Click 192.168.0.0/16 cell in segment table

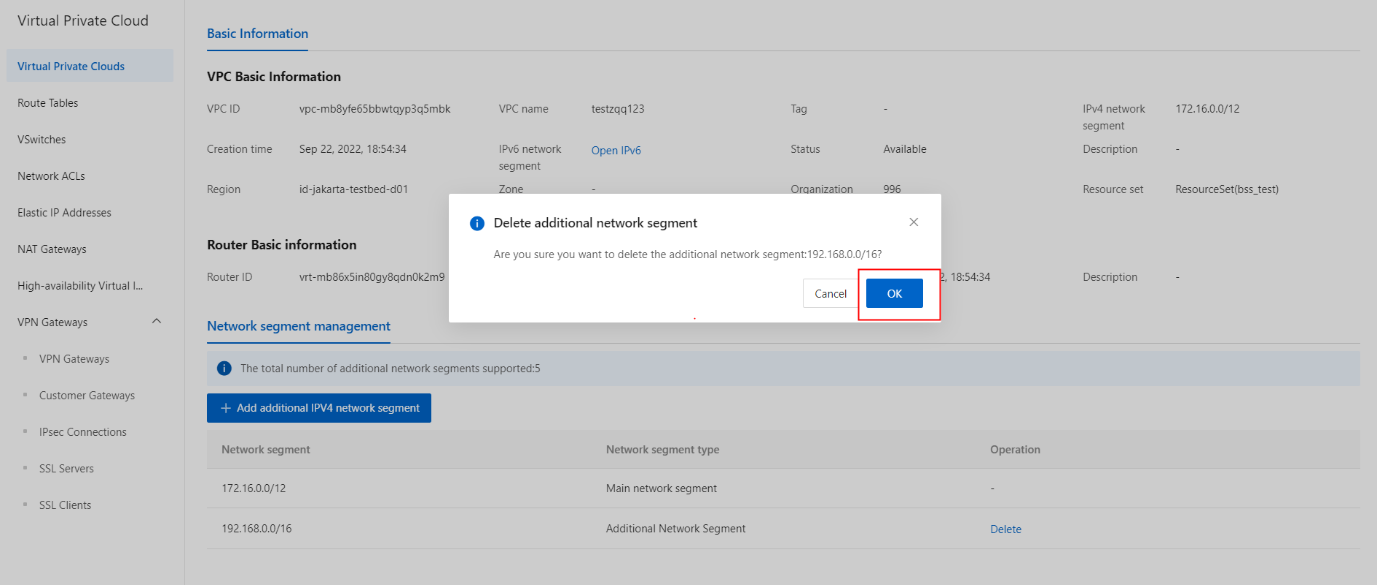[x=257, y=528]
